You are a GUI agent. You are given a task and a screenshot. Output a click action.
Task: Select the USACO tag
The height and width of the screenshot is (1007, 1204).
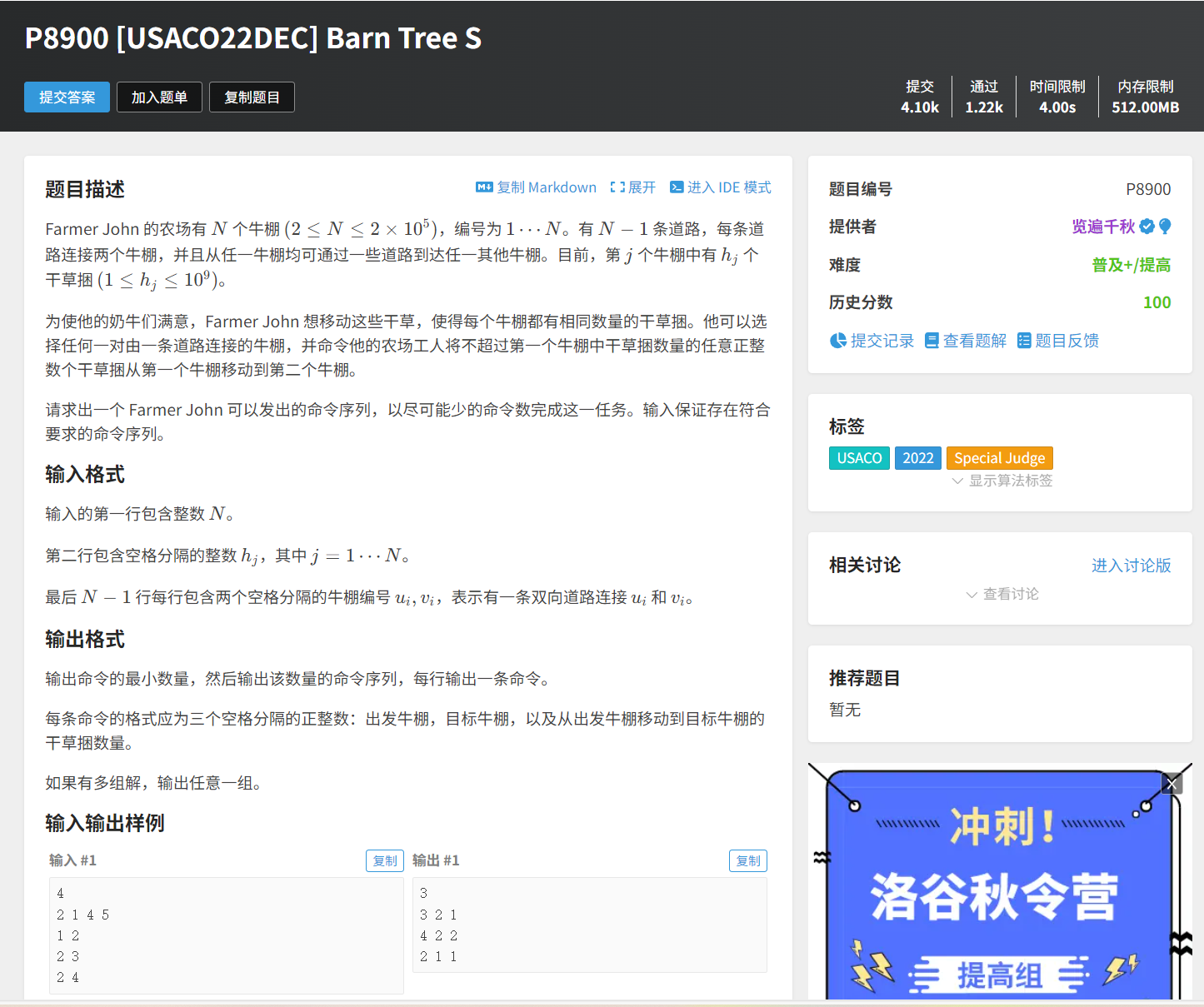click(x=859, y=458)
